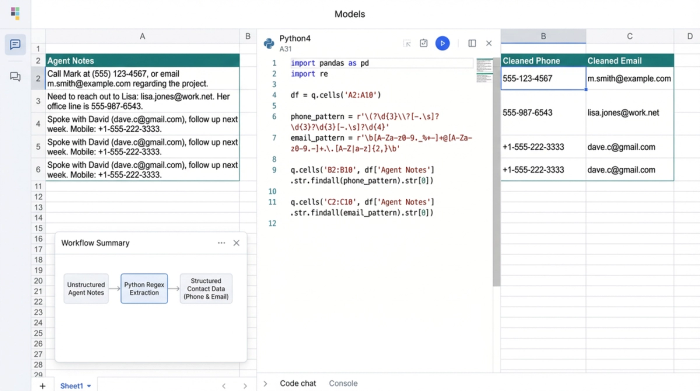Click code line 4 df = q.cells
Screen dimensions: 700x391
(x=336, y=95)
